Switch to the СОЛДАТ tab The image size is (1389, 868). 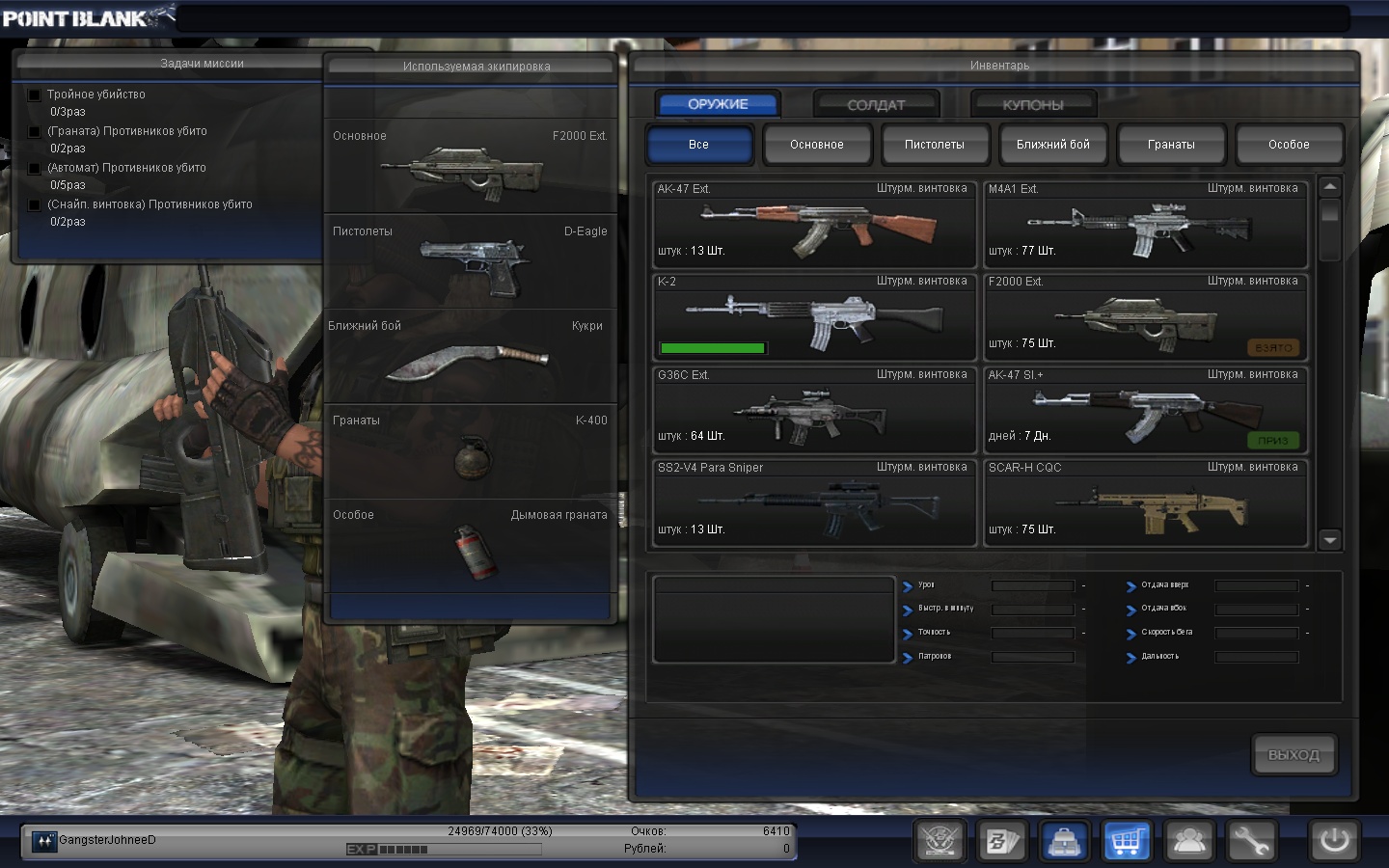tap(876, 104)
